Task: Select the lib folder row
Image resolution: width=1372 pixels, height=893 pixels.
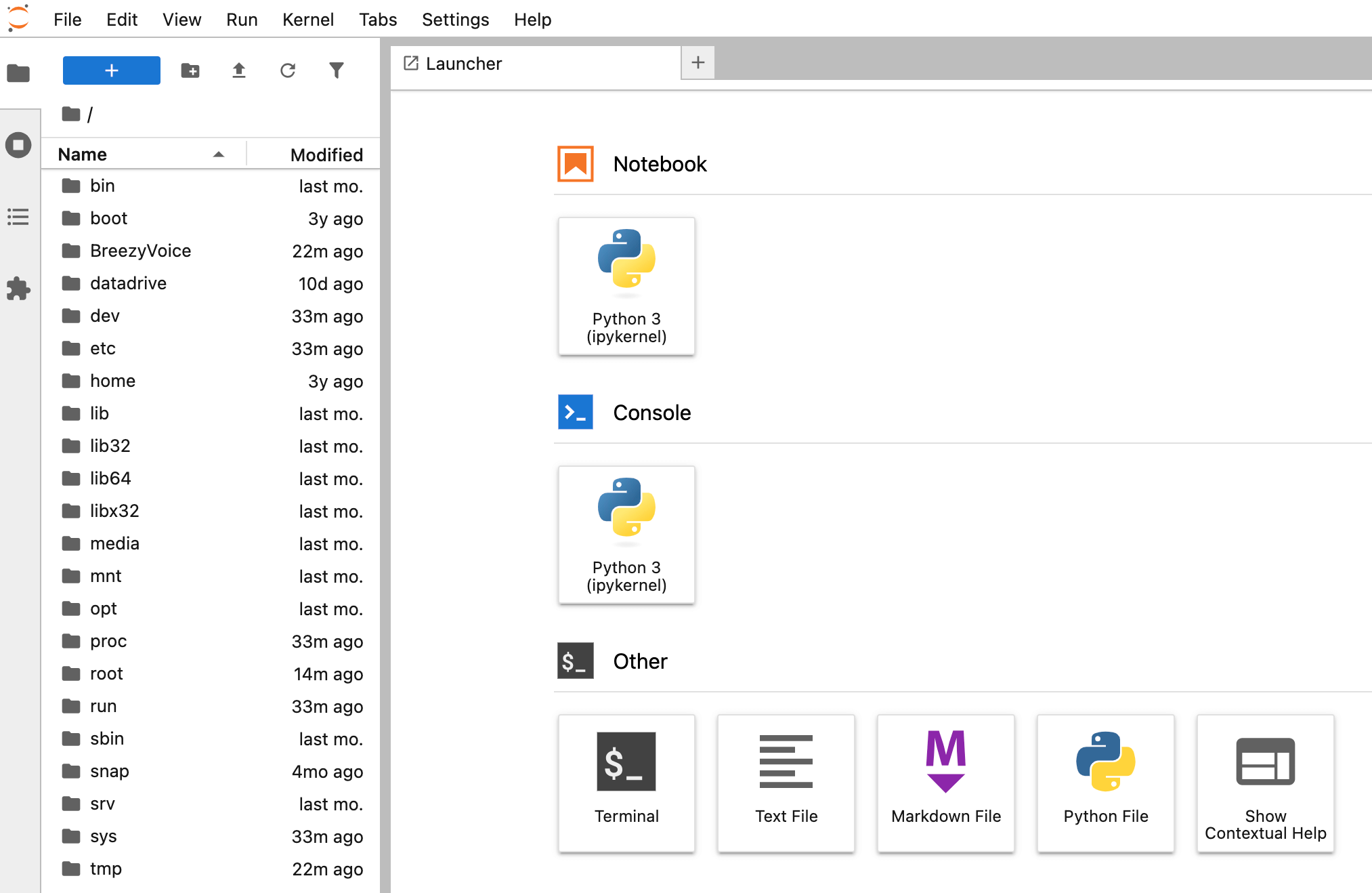Action: (x=211, y=413)
